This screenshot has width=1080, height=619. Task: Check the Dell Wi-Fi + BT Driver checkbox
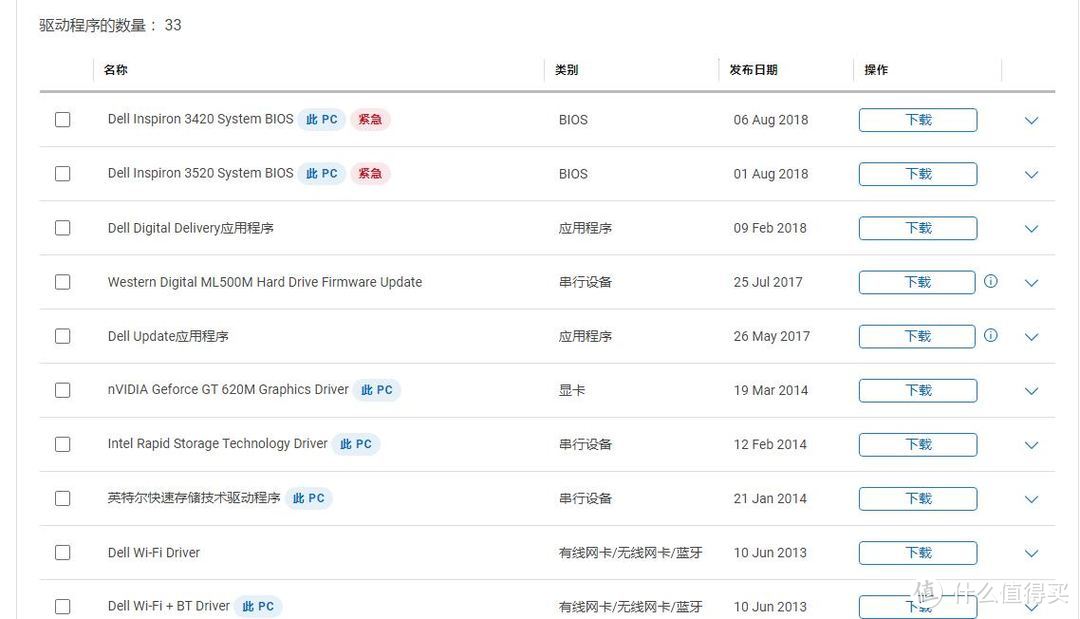[x=63, y=607]
